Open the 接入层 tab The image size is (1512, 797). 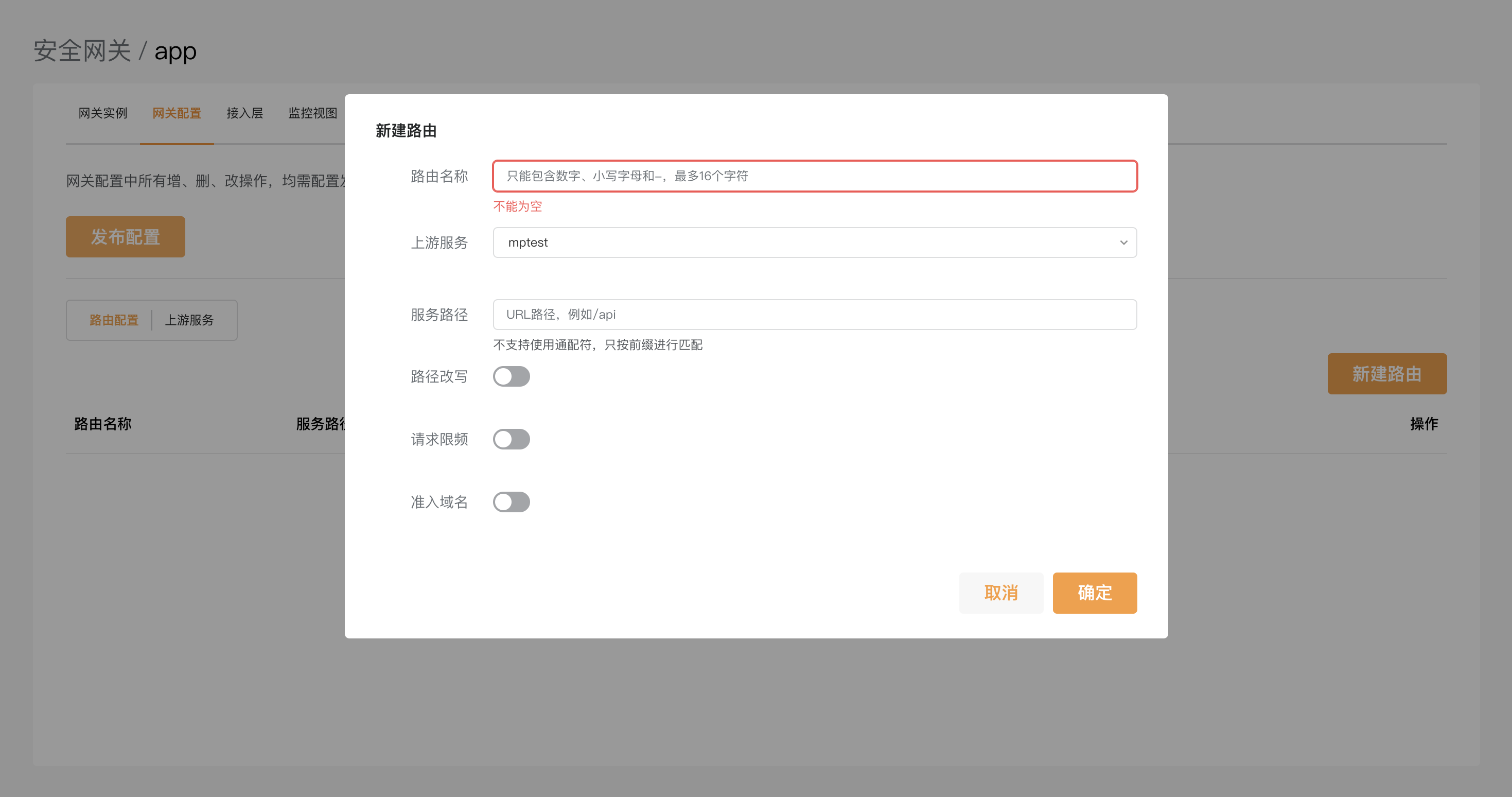point(245,113)
